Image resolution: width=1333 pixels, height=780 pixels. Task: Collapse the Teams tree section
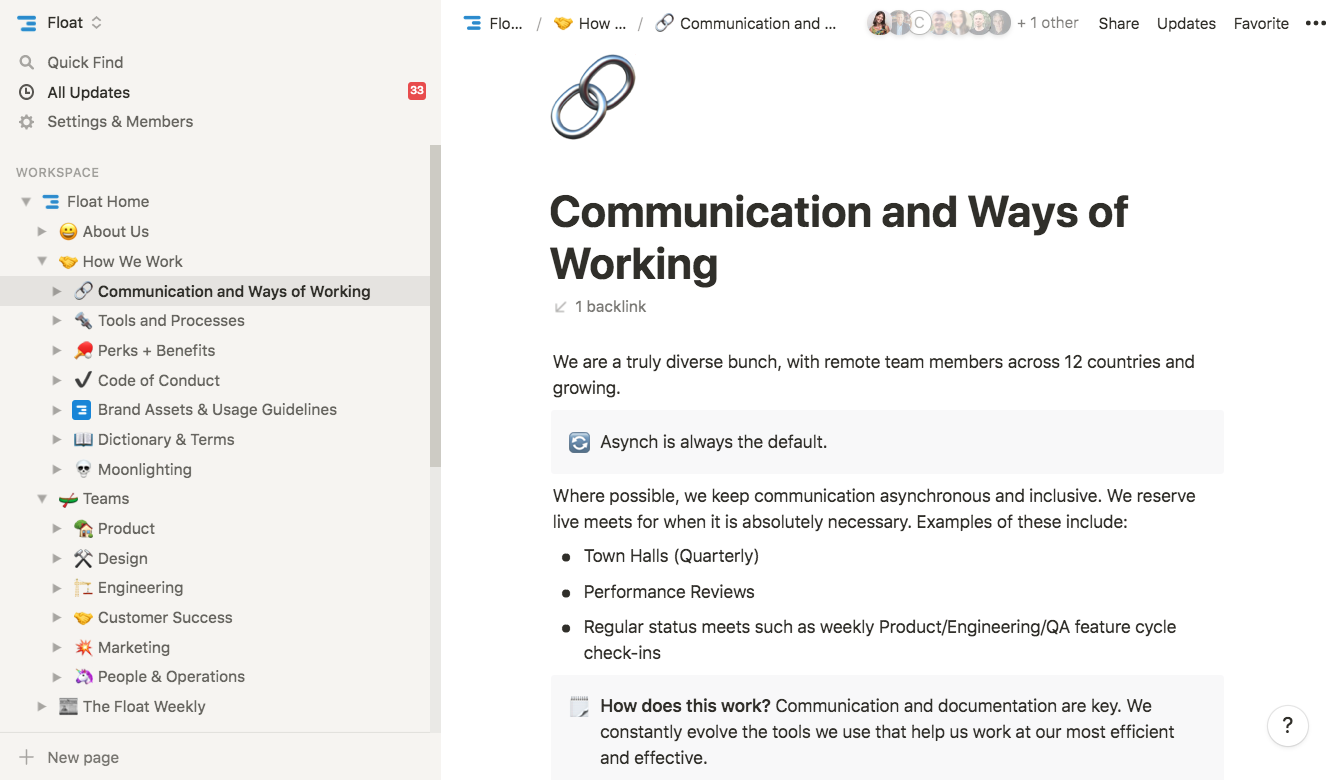[x=42, y=499]
